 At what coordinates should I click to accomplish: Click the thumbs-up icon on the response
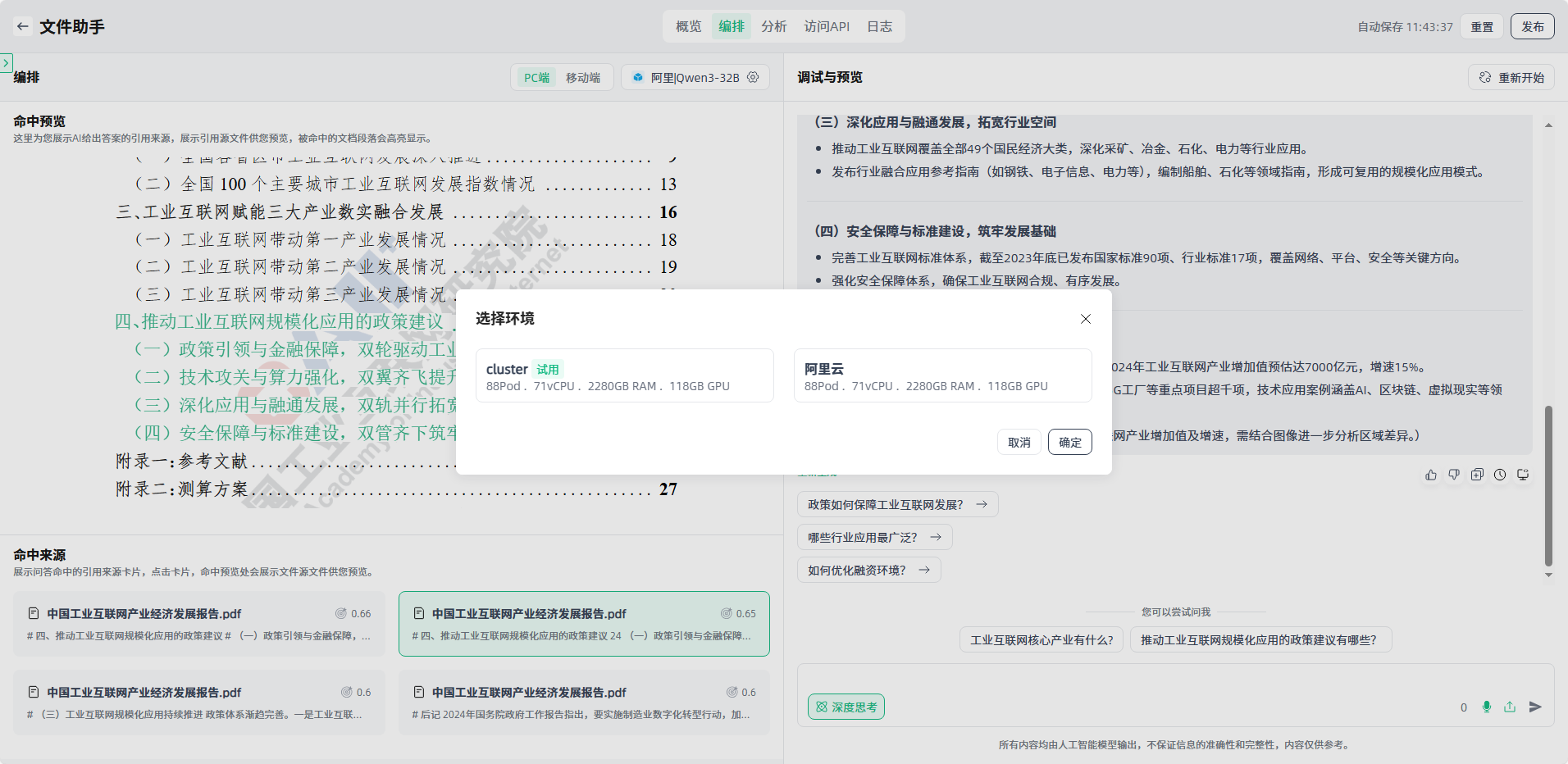[x=1431, y=475]
